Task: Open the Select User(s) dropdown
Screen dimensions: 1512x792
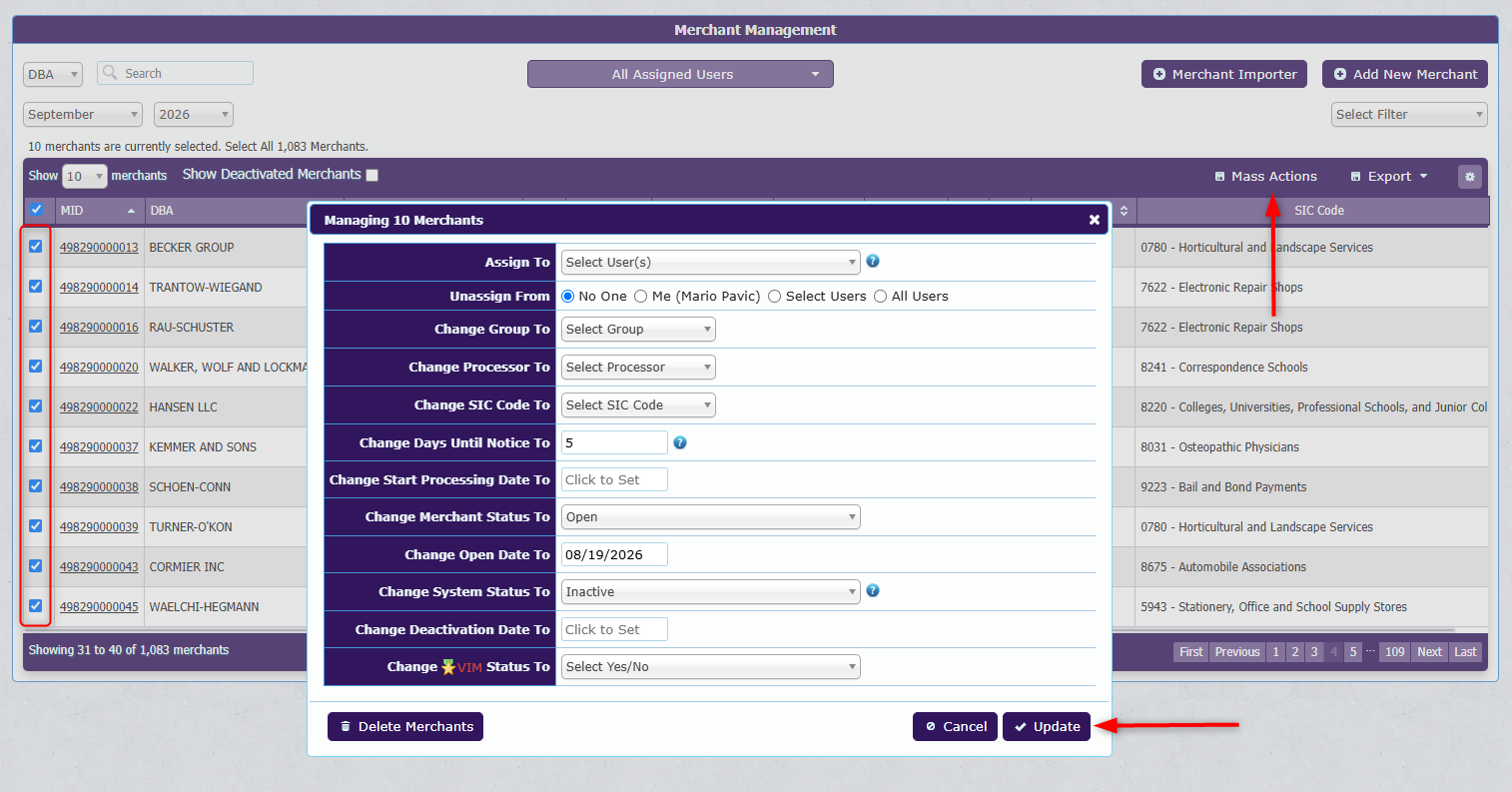Action: [x=710, y=263]
